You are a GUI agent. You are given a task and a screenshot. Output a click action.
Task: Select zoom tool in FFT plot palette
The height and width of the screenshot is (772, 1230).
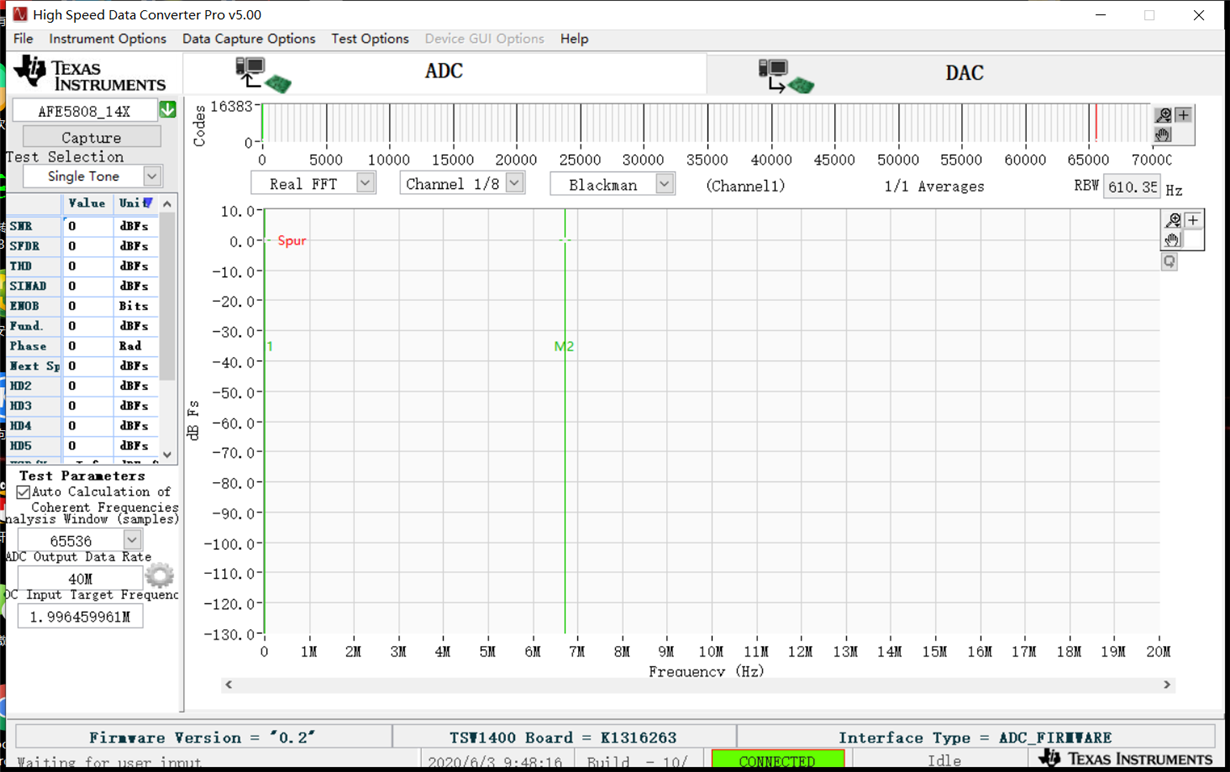[1173, 220]
